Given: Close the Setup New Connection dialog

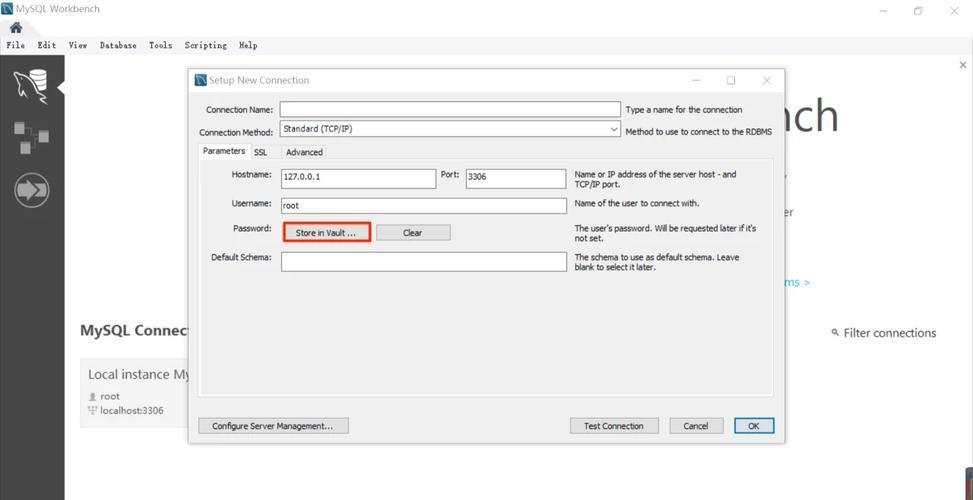Looking at the screenshot, I should pos(766,81).
